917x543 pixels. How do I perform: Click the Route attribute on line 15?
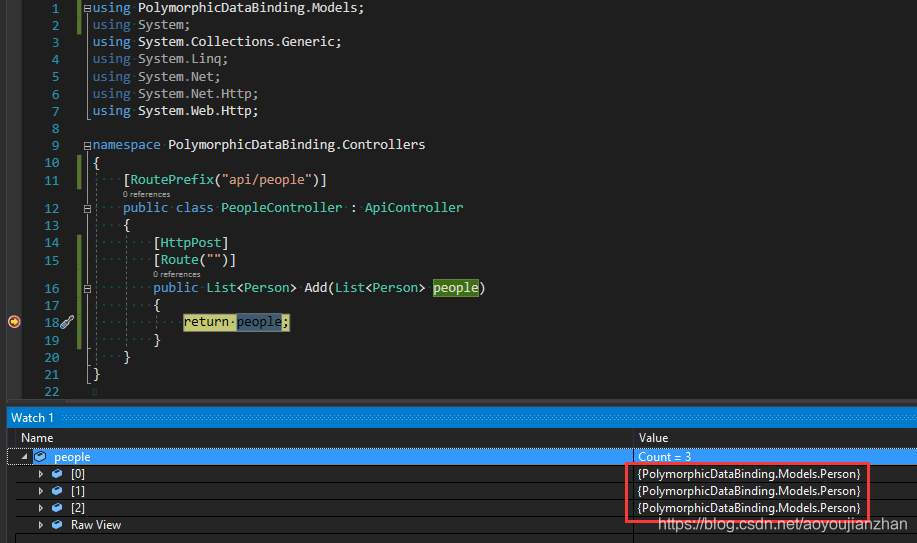180,260
